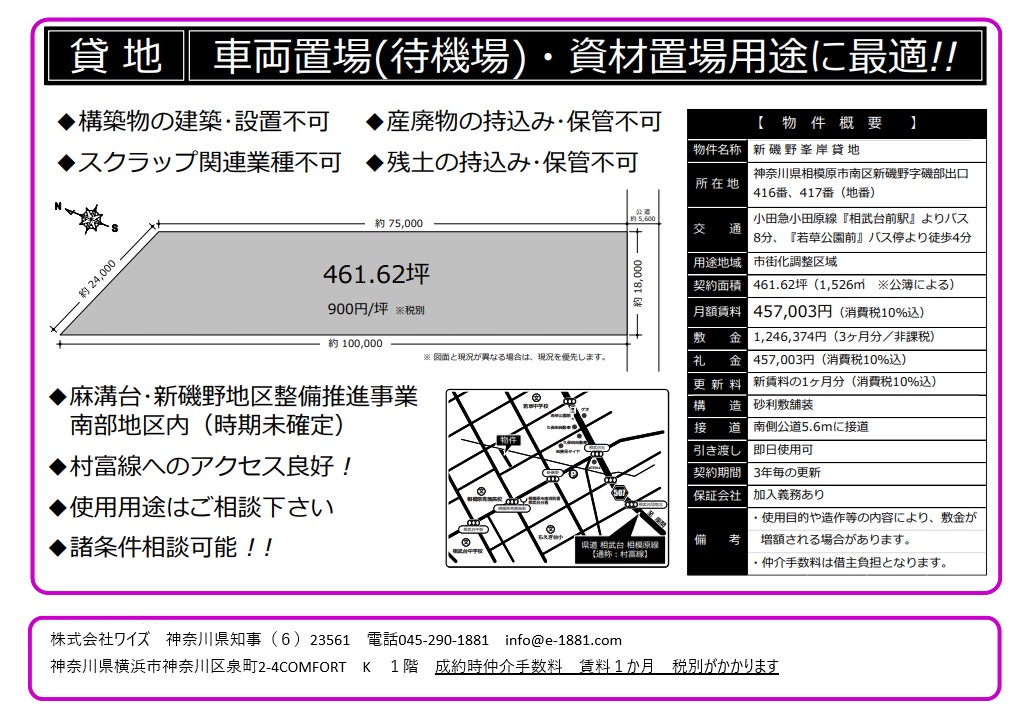Image resolution: width=1025 pixels, height=719 pixels.
Task: Click the diamond bullet beside 村富線へのアクセス良好
Action: tap(58, 466)
